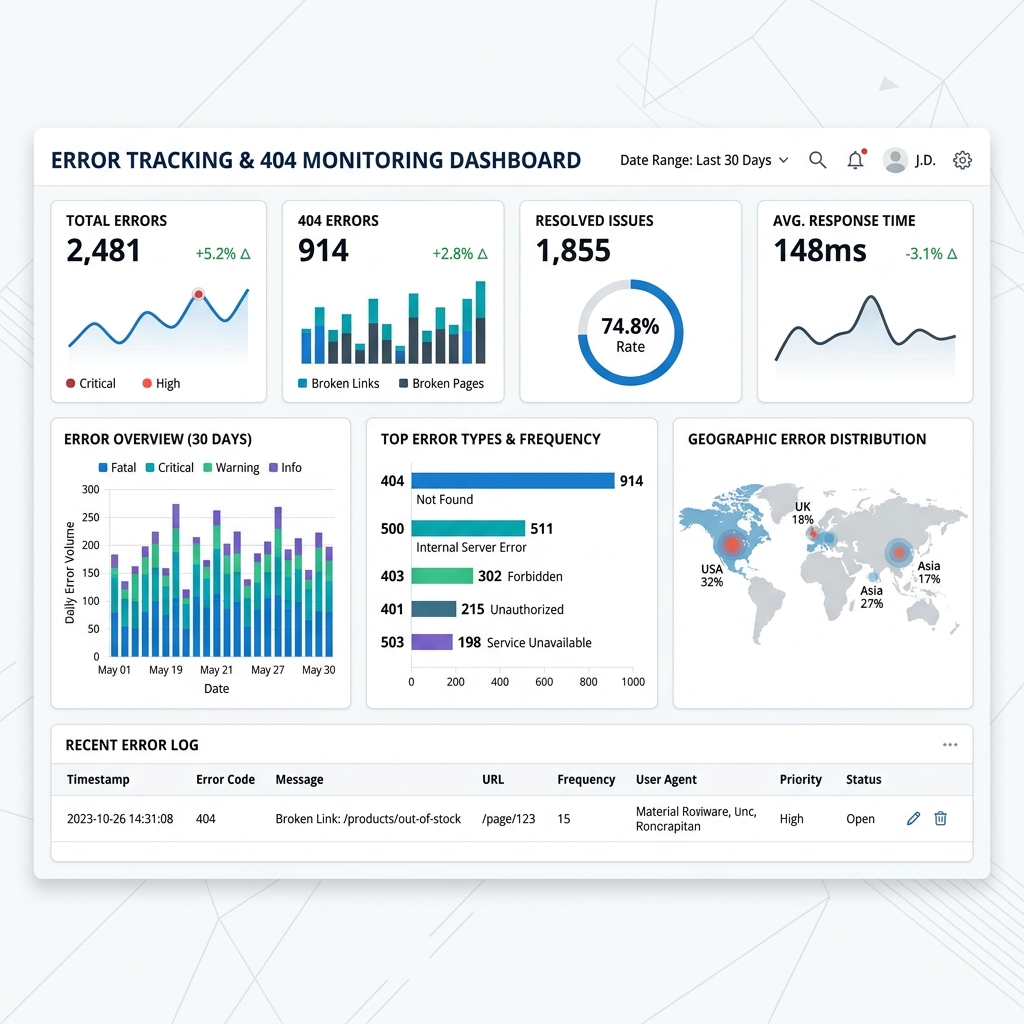Viewport: 1024px width, 1024px height.
Task: Sort by Priority column header
Action: click(801, 779)
